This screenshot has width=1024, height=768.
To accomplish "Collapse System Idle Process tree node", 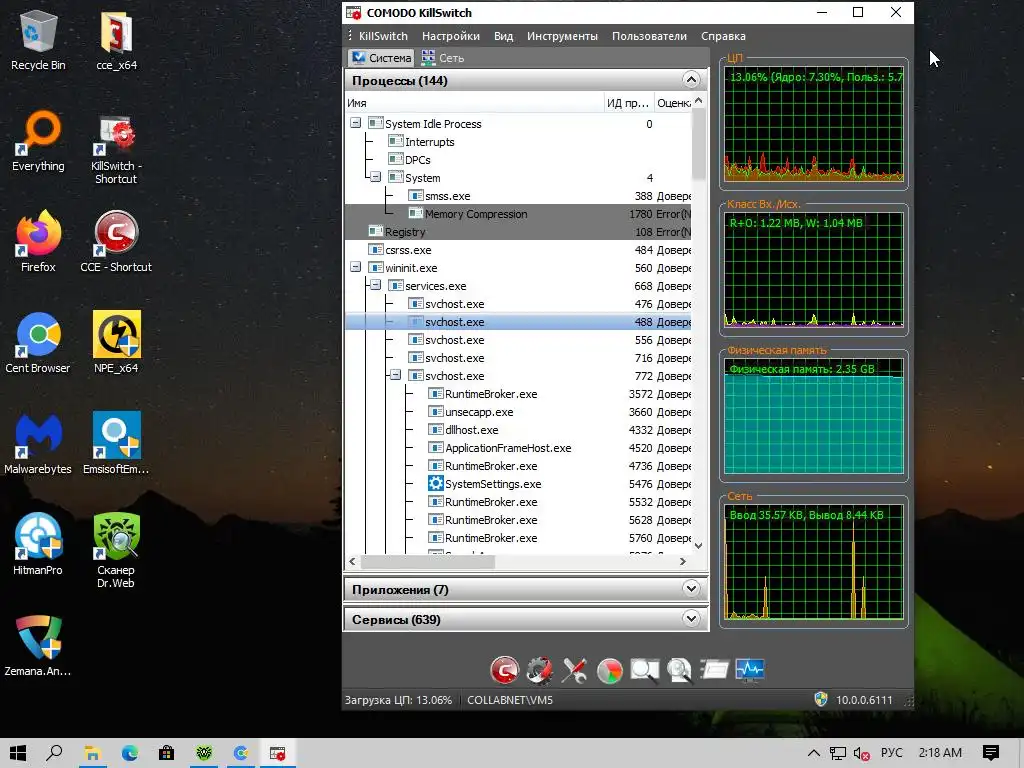I will point(355,123).
